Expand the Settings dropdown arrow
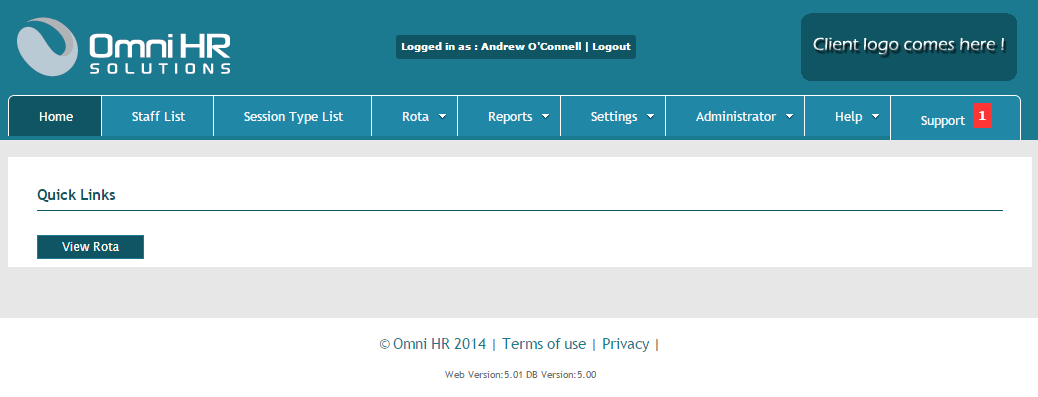This screenshot has width=1038, height=397. click(651, 116)
